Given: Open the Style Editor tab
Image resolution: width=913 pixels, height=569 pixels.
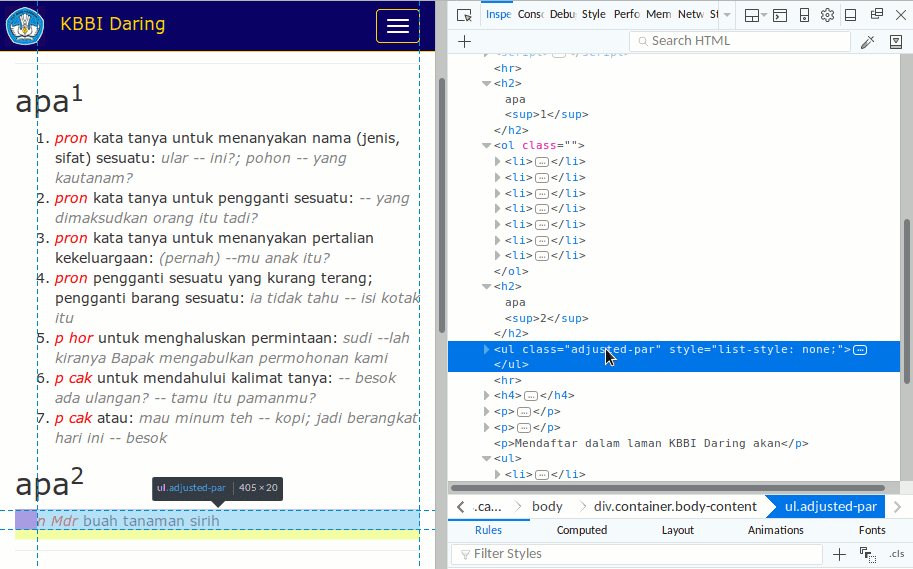Looking at the screenshot, I should click(593, 15).
